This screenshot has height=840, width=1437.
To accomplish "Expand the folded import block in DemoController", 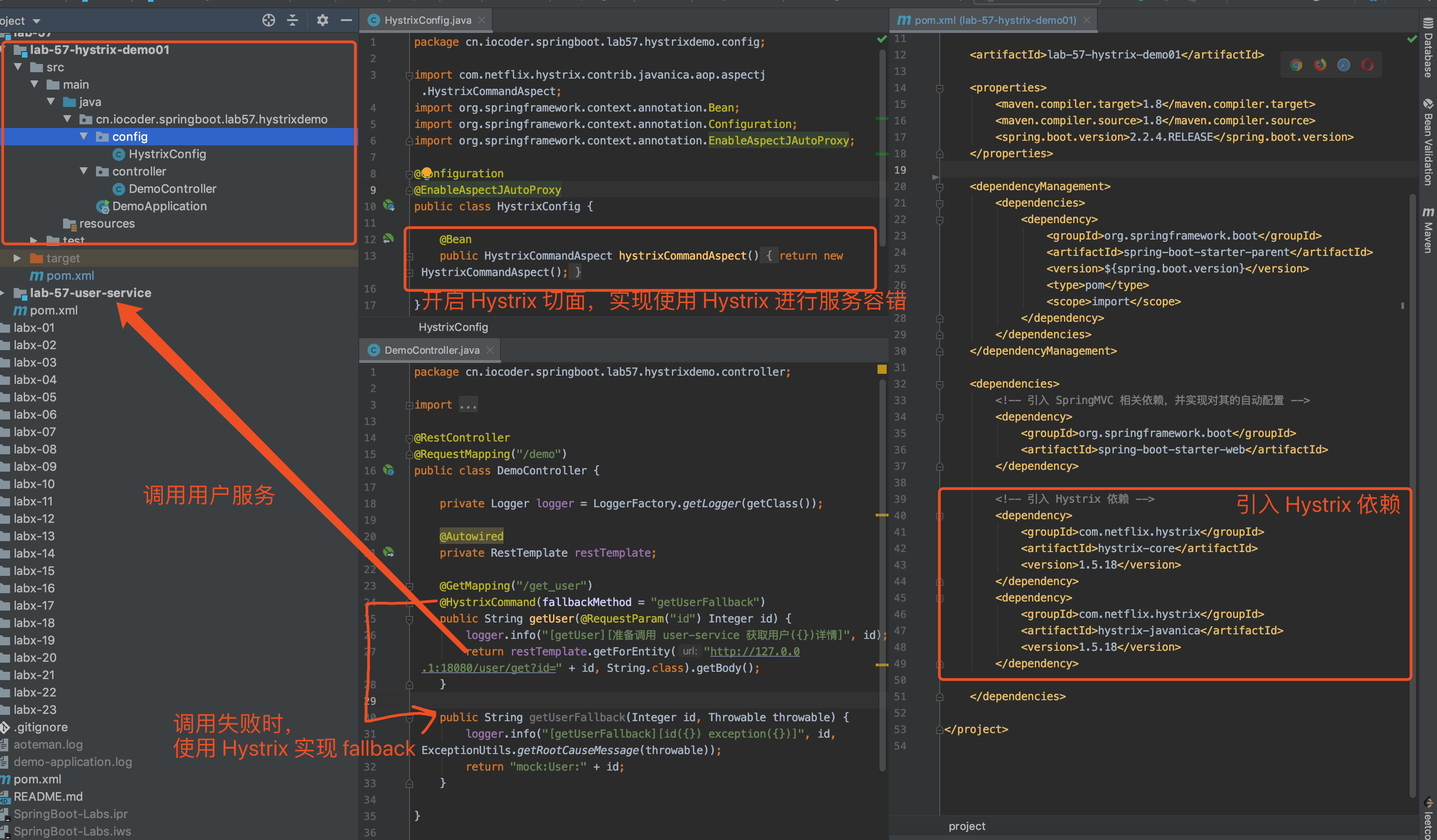I will pyautogui.click(x=468, y=405).
